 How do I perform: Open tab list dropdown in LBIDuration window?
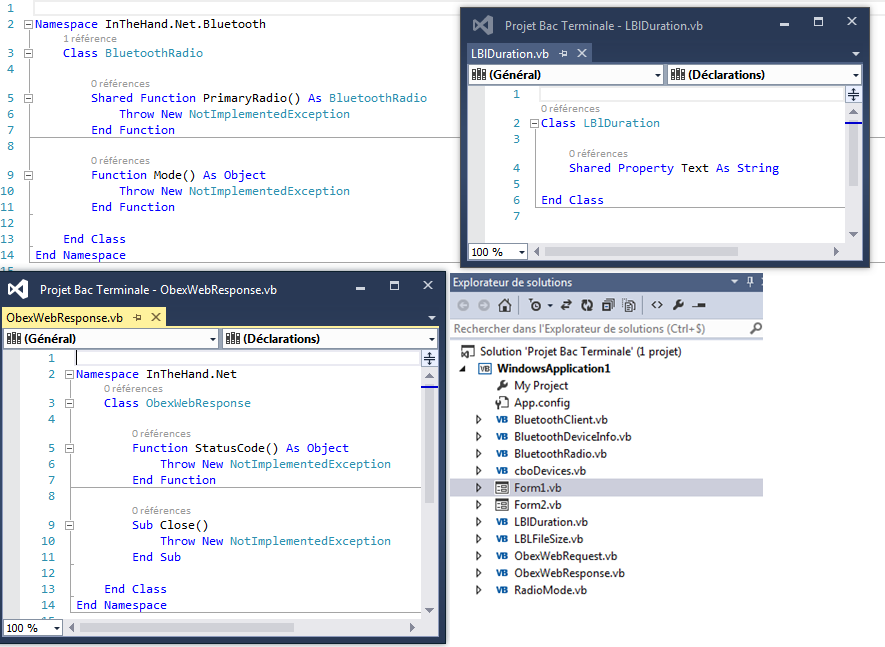[856, 54]
